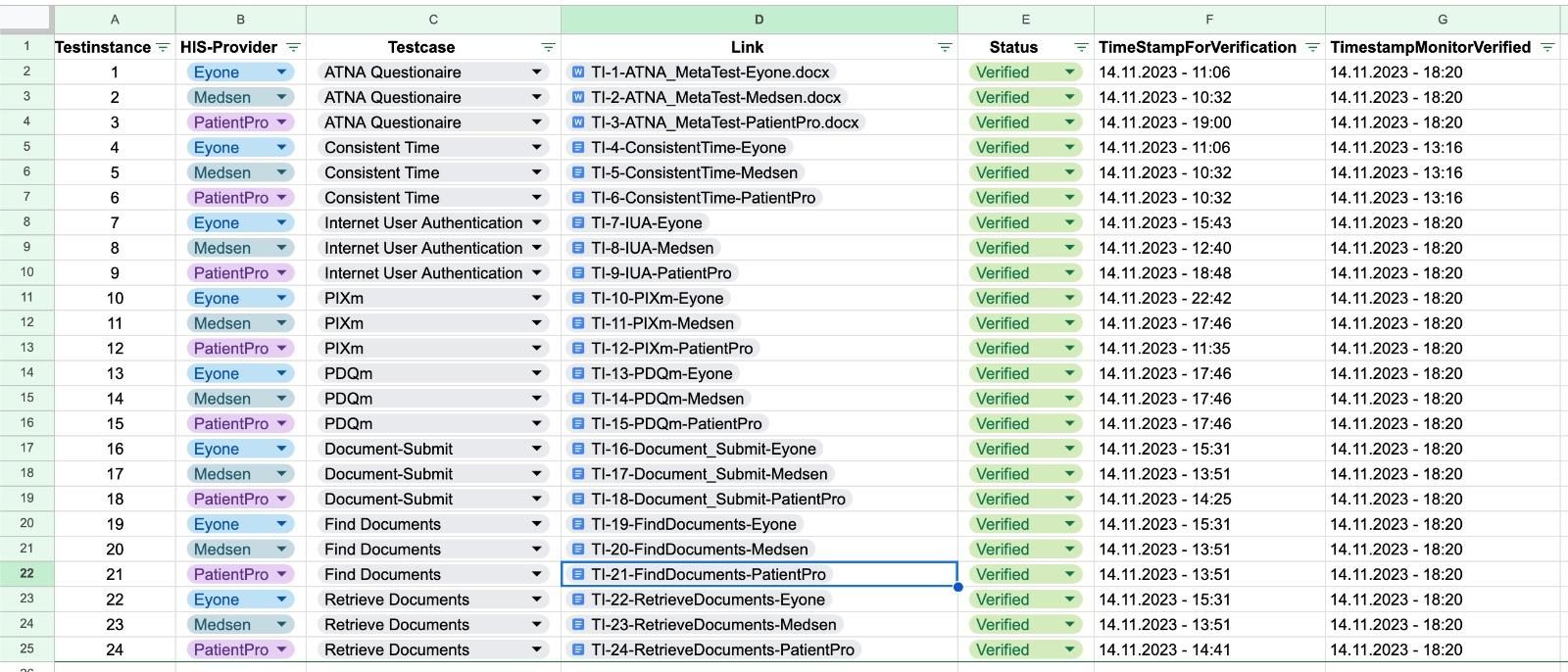Open link TI-23-RetrieveDocuments-Medsen

[x=713, y=624]
